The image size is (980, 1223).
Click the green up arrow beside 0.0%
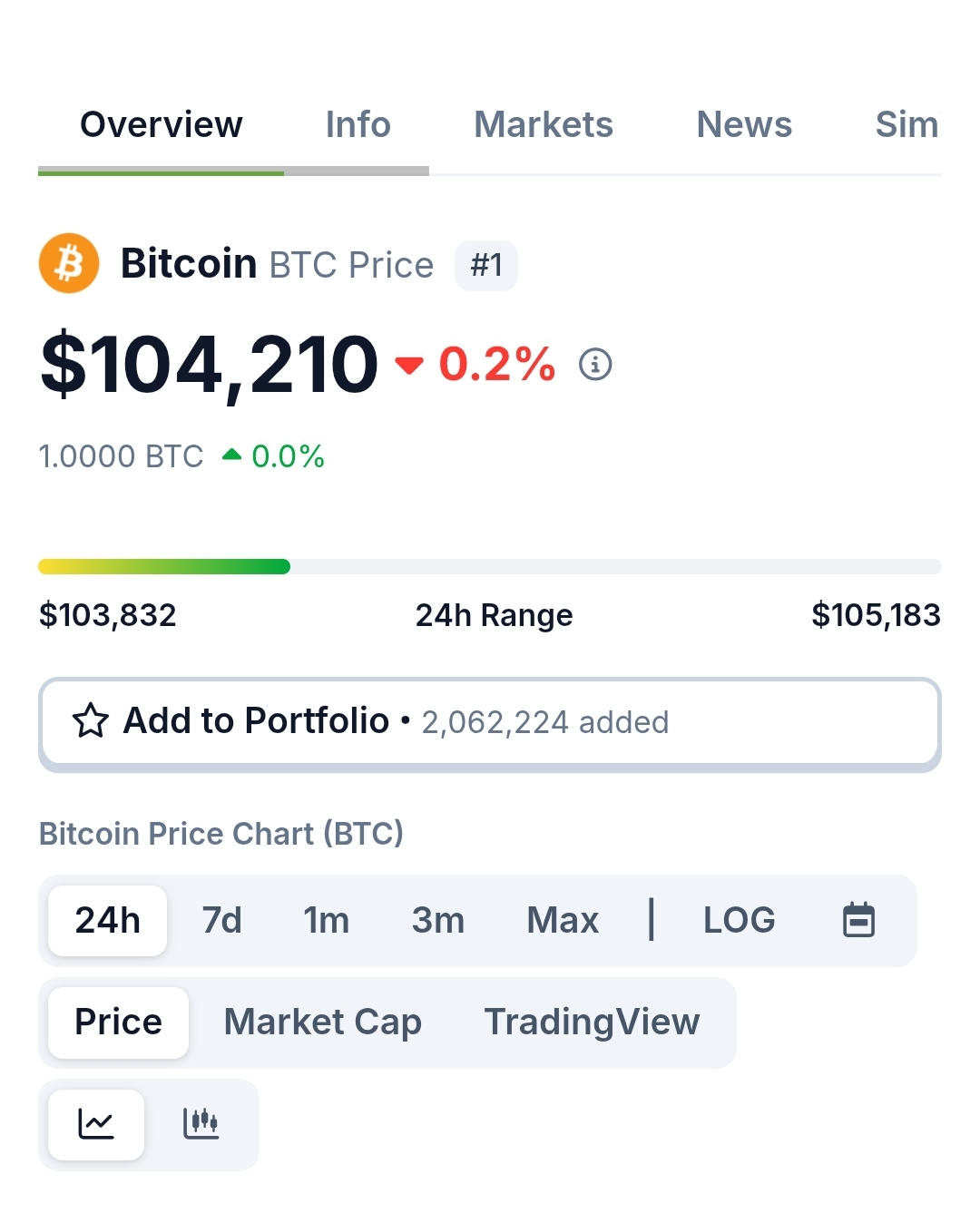pos(232,455)
